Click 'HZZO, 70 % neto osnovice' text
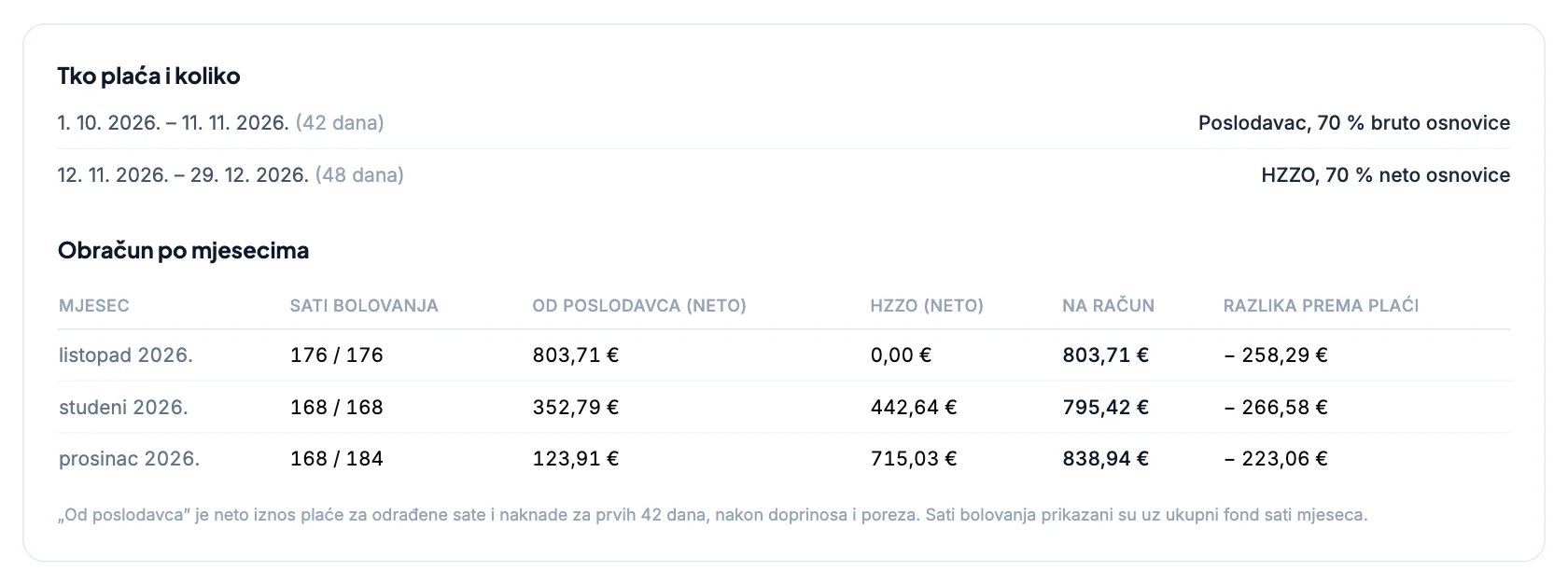Screen dimensions: 1568x584 pos(1385,175)
